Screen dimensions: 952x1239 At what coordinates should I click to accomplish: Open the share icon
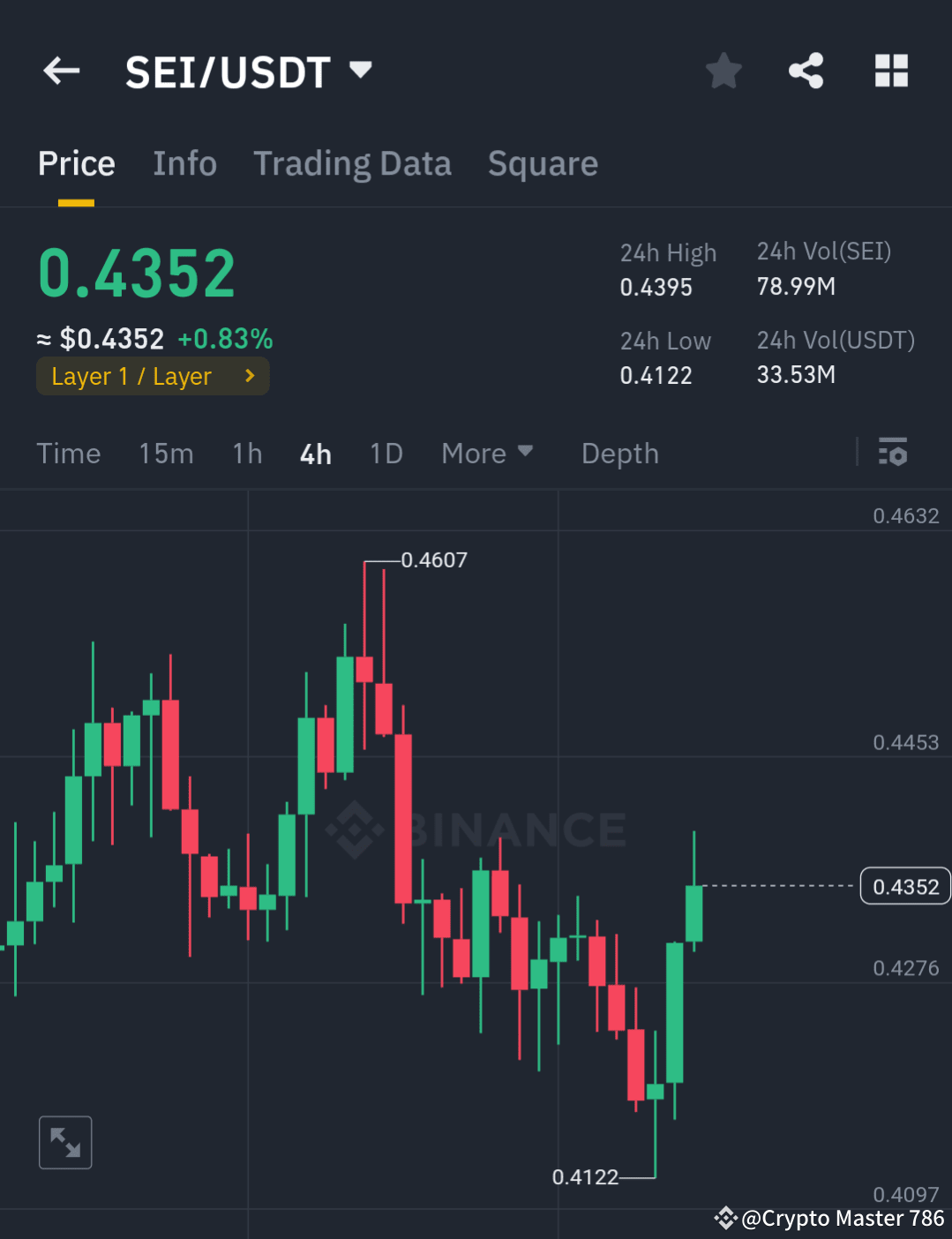[x=806, y=71]
